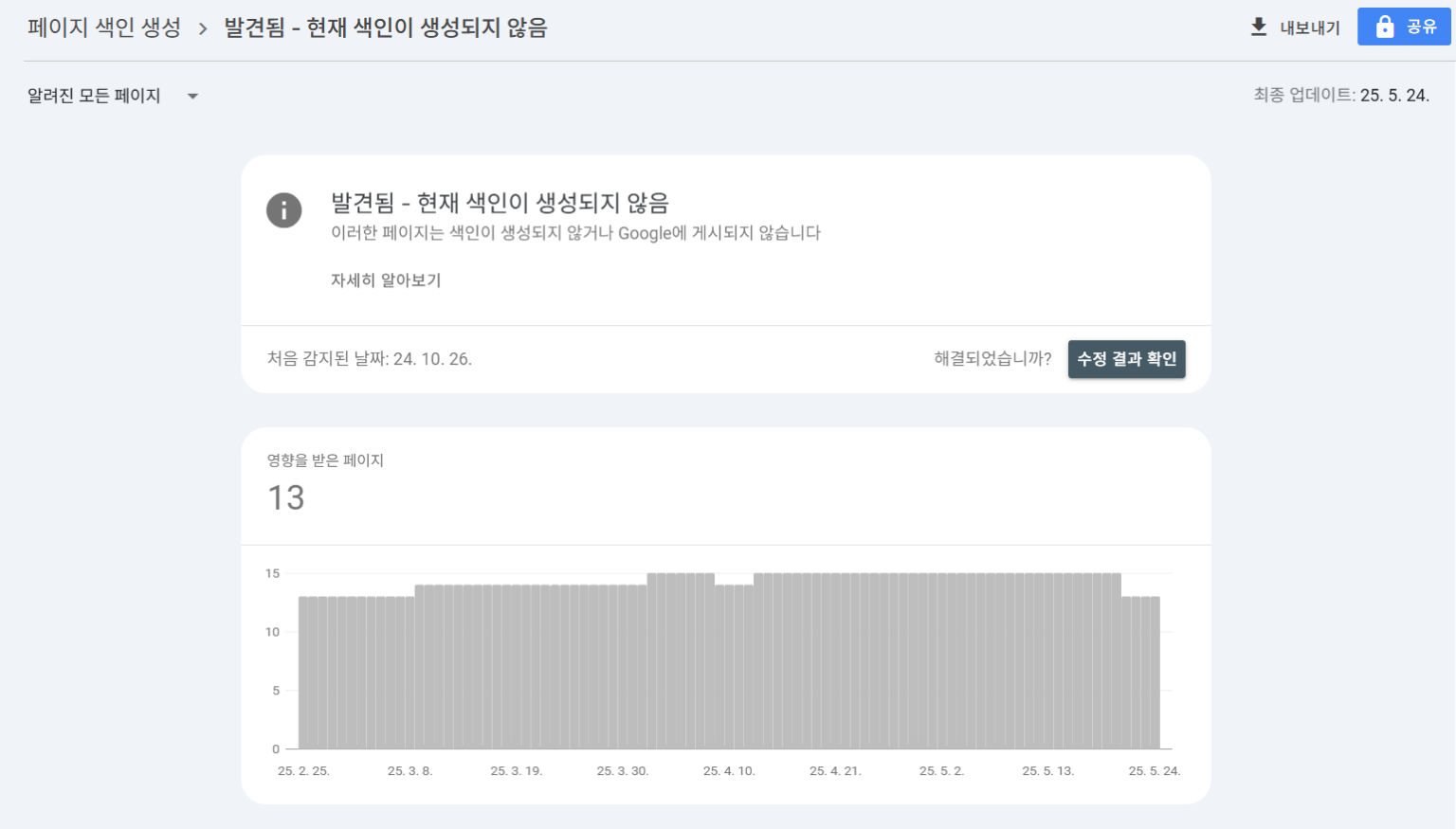This screenshot has height=829, width=1456.
Task: Click the chart x-axis label 25. 5. 2.
Action: [x=941, y=771]
